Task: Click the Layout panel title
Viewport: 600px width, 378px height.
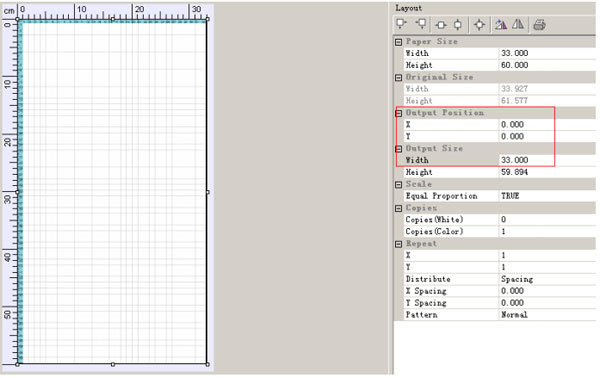Action: click(408, 8)
